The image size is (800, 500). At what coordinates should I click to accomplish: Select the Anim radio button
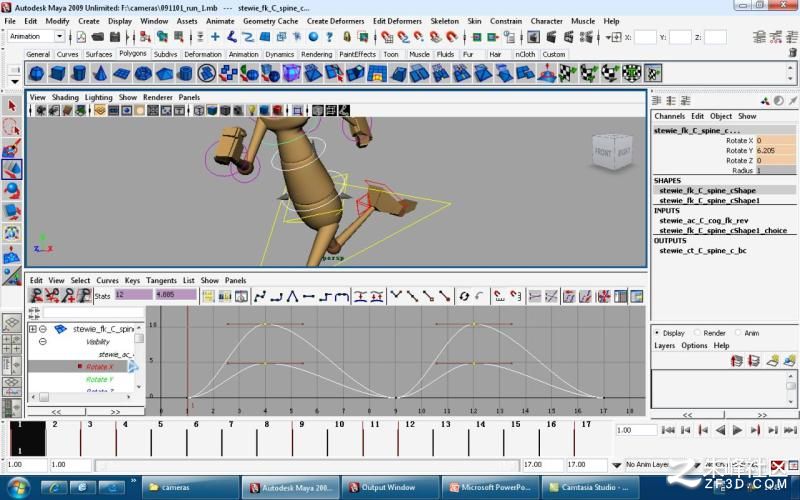(x=738, y=333)
